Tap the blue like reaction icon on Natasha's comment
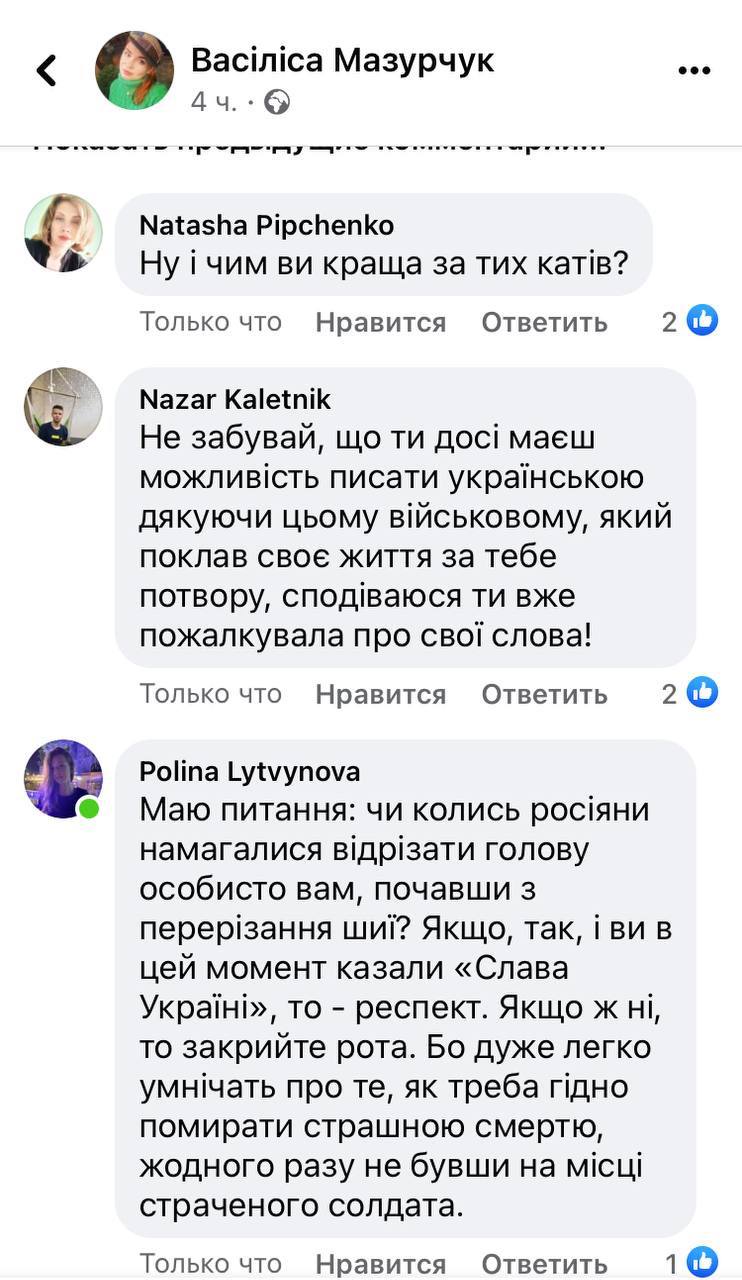This screenshot has height=1280, width=742. coord(703,319)
